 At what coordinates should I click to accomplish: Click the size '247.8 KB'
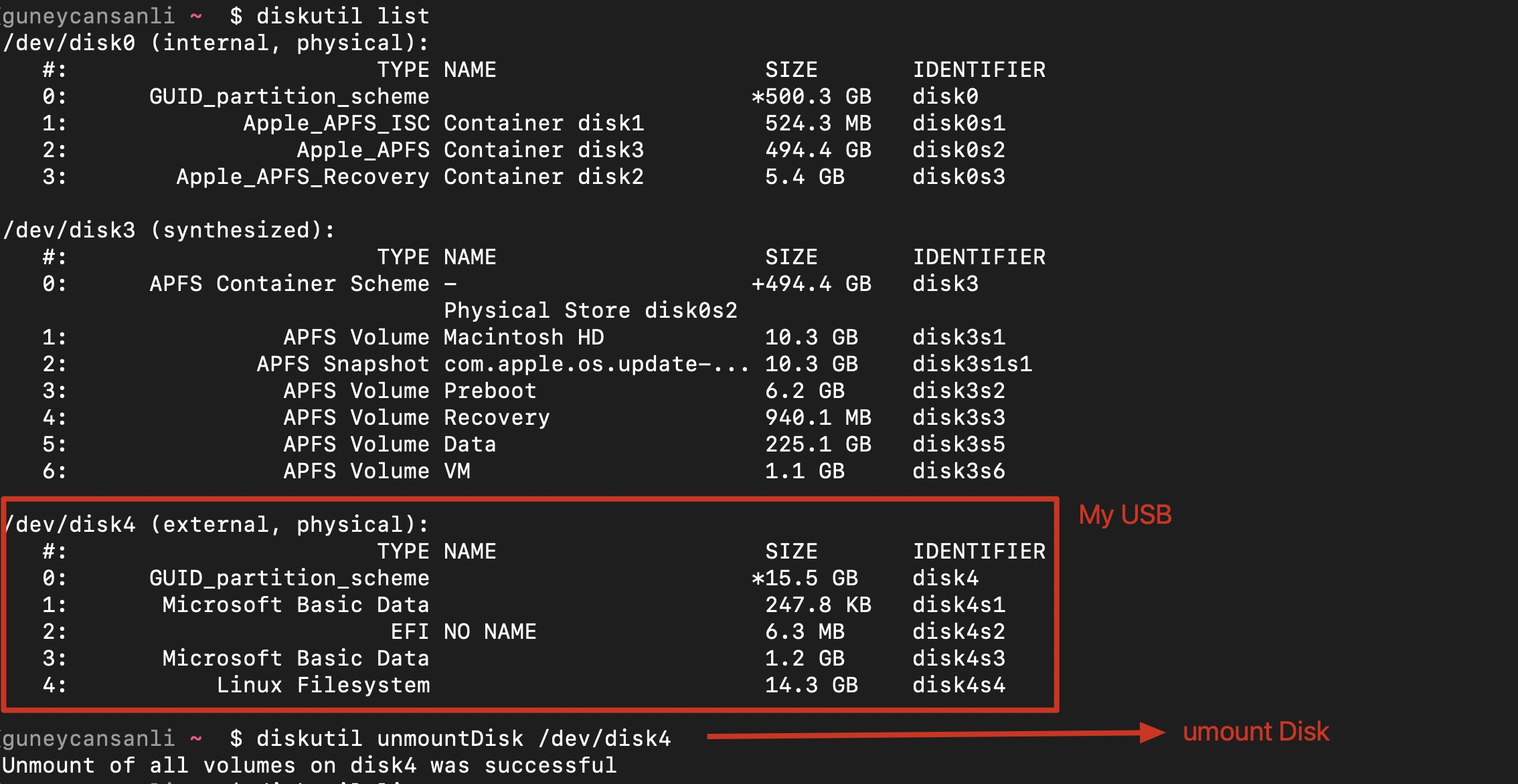point(818,605)
